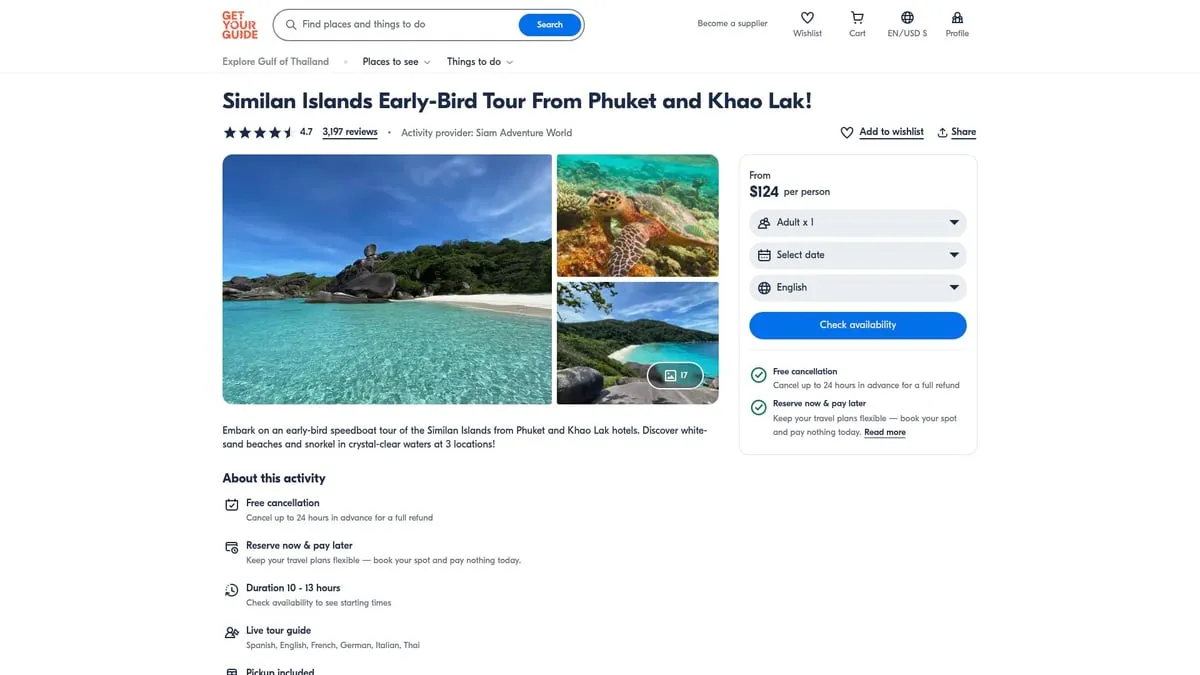1200x675 pixels.
Task: Click the Share icon next to Add to wishlist
Action: tap(942, 131)
